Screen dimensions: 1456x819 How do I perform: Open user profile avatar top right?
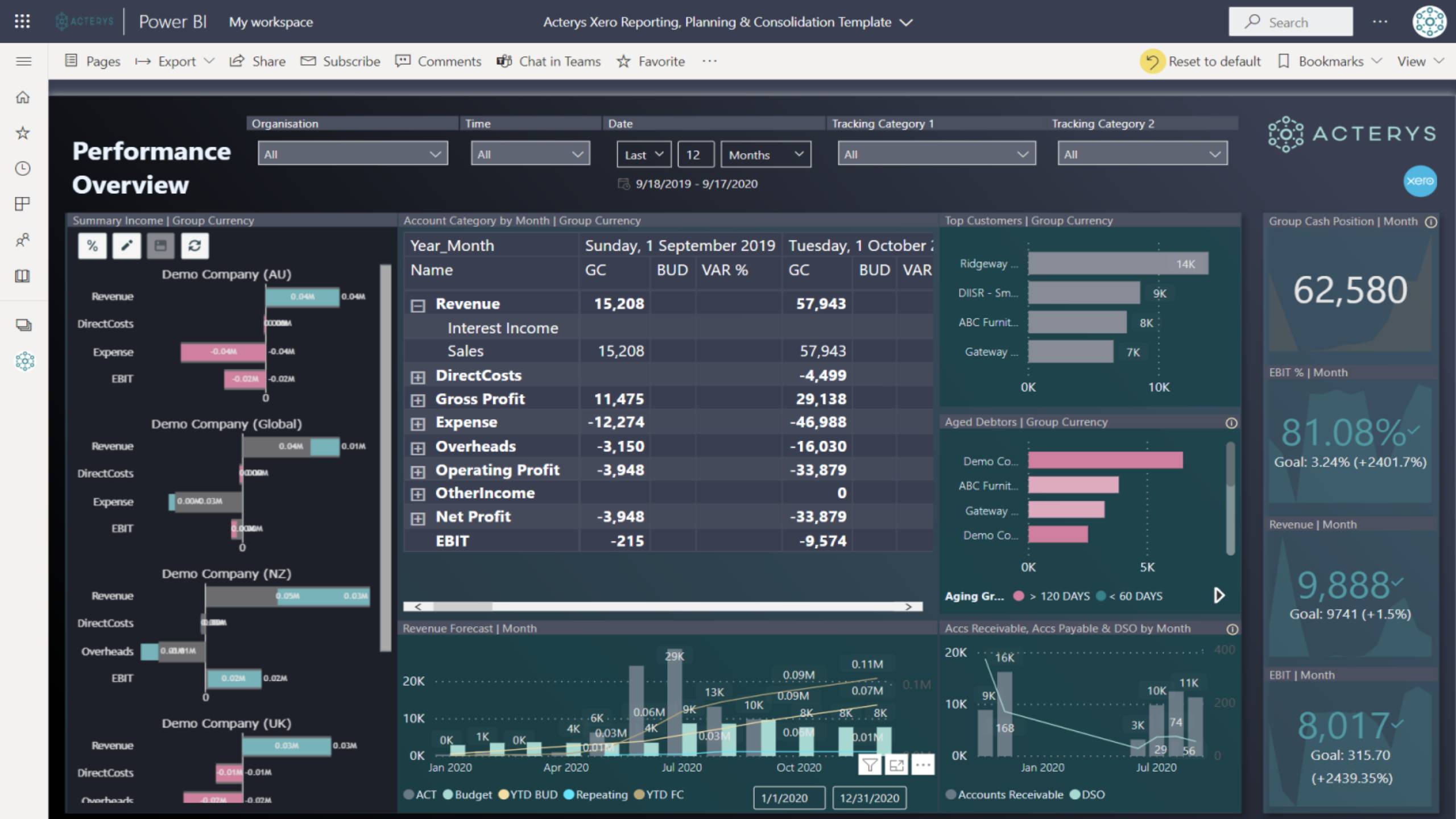(1429, 22)
